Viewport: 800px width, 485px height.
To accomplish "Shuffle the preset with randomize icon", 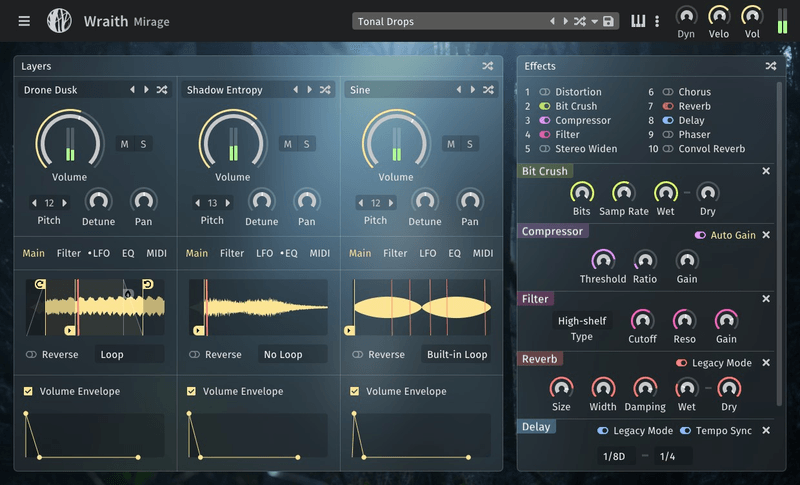I will (x=579, y=22).
